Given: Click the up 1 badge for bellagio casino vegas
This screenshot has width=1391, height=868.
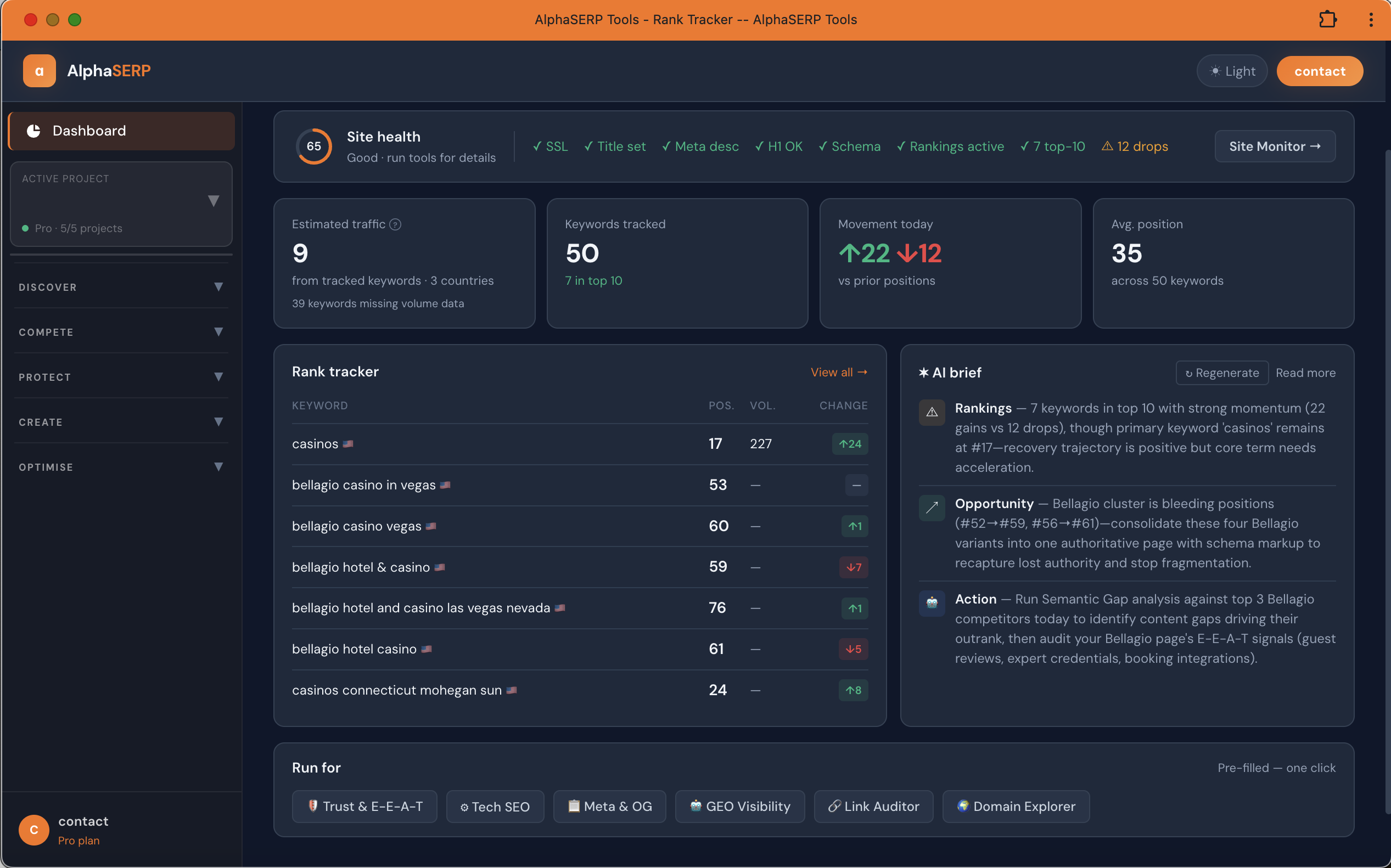Looking at the screenshot, I should pos(855,526).
